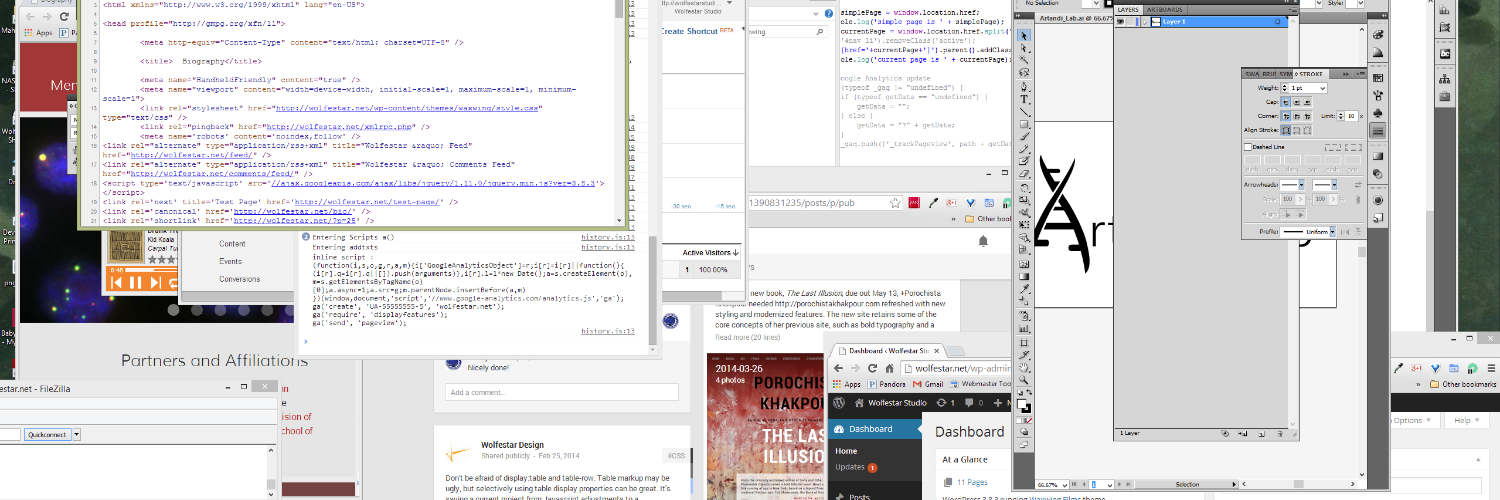Viewport: 1500px width, 500px height.
Task: Open the 66.67% zoom level dropdown
Action: click(x=1064, y=485)
